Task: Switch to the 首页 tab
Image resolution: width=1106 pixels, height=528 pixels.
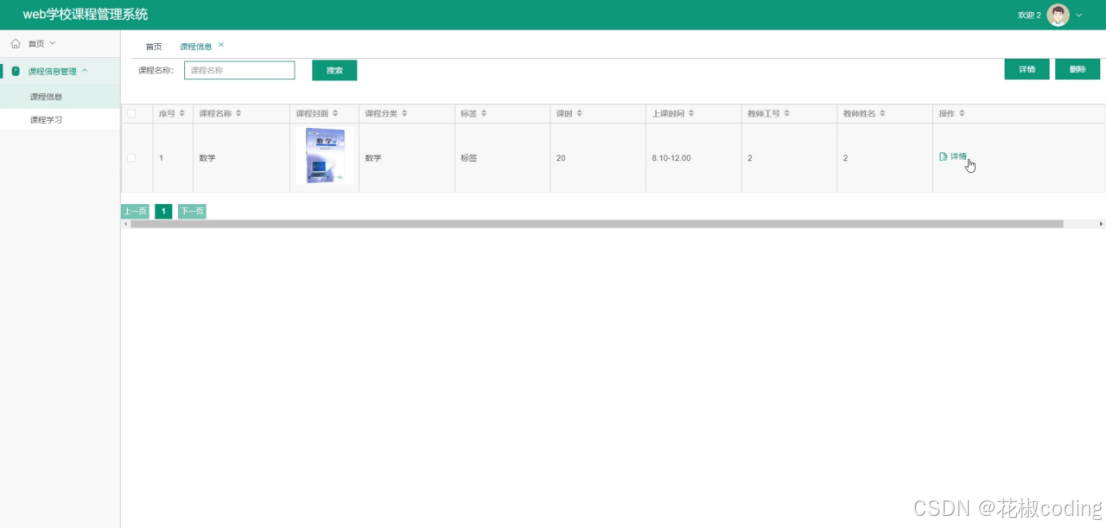Action: [x=154, y=47]
